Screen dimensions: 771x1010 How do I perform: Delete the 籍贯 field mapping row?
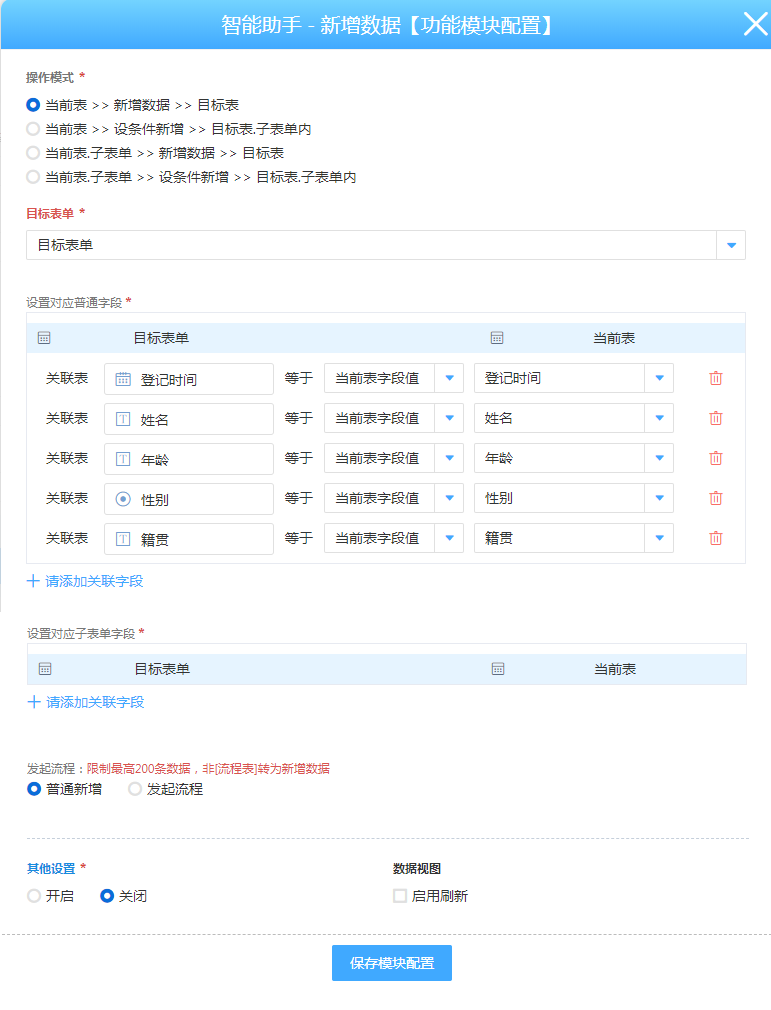click(715, 538)
